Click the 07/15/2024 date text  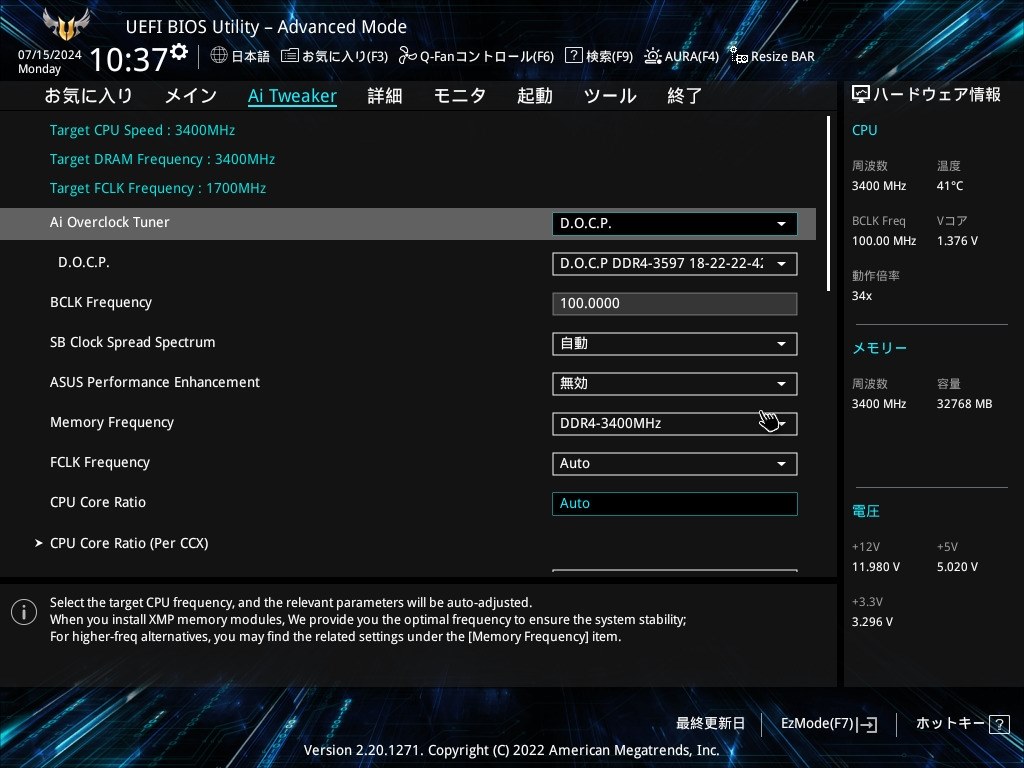point(50,55)
